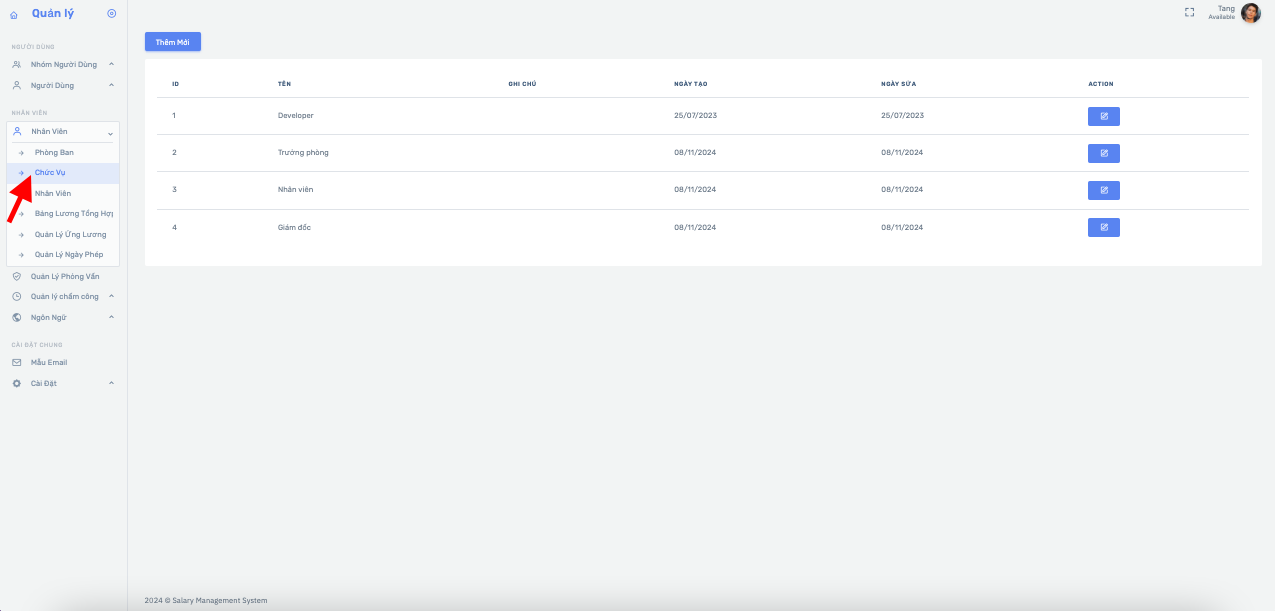The height and width of the screenshot is (611, 1275).
Task: Click the edit icon for Developer row
Action: pyautogui.click(x=1103, y=116)
